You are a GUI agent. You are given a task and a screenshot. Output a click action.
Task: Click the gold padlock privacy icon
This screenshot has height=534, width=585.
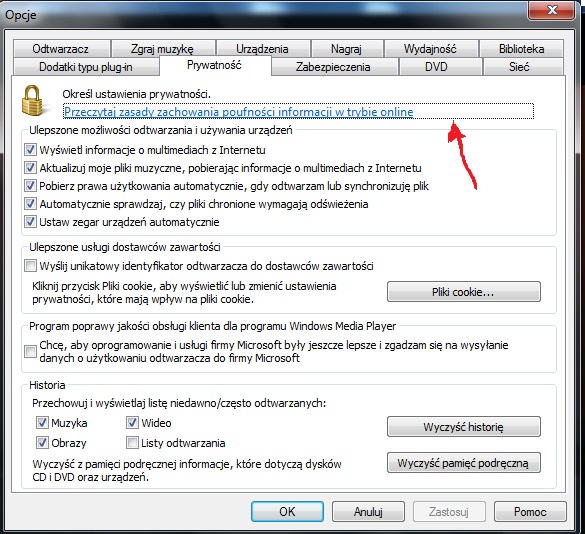pyautogui.click(x=33, y=101)
